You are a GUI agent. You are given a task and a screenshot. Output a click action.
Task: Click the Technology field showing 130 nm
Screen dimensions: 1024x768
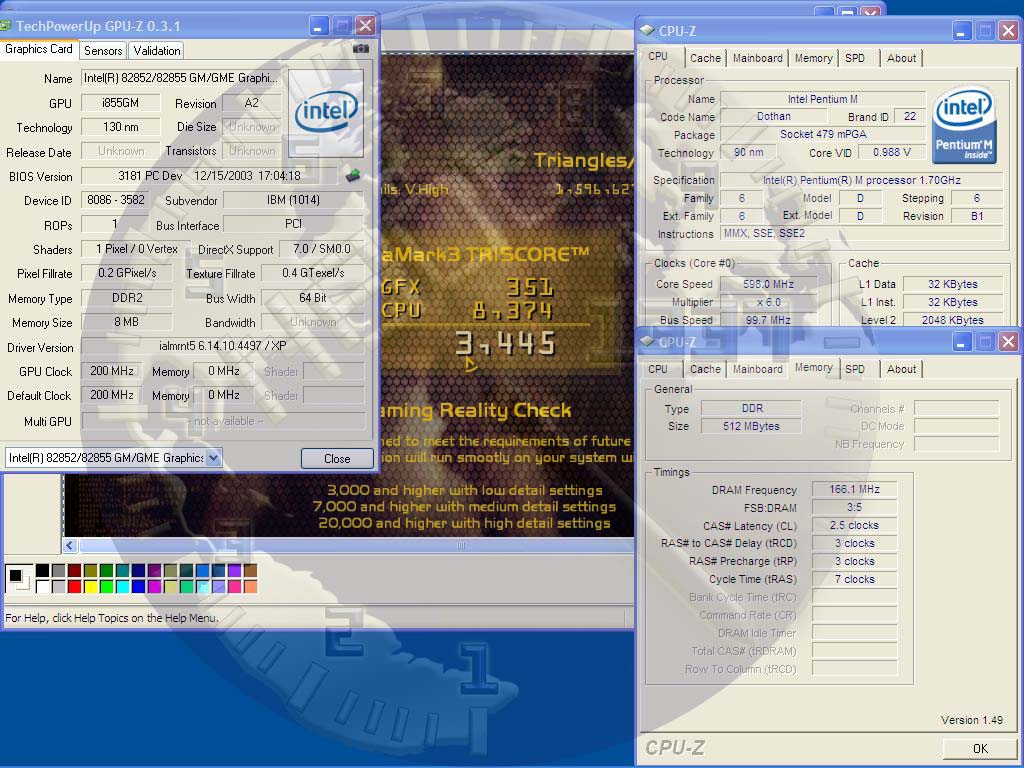coord(120,127)
